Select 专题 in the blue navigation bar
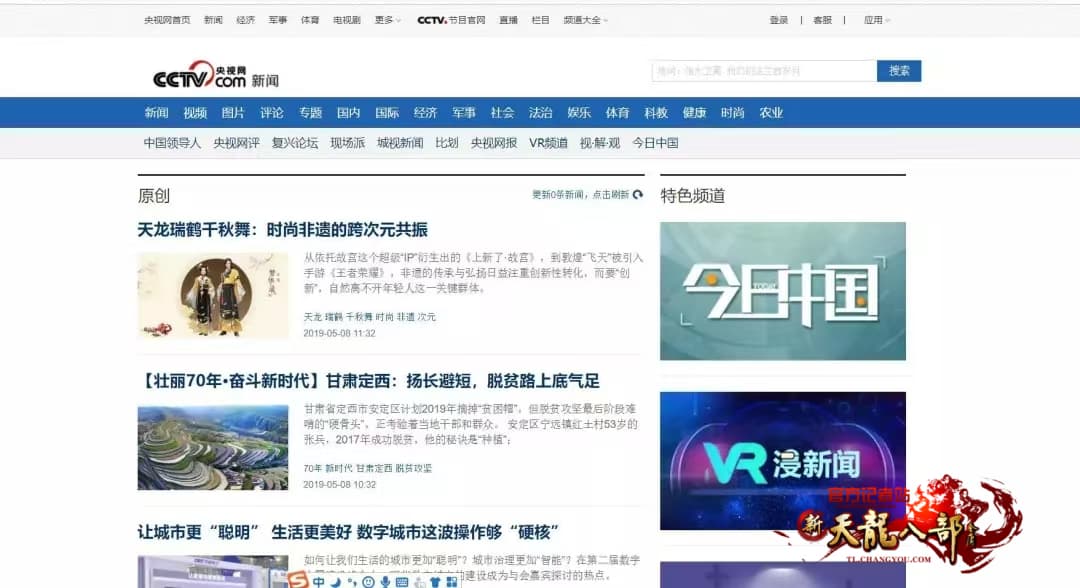The width and height of the screenshot is (1080, 588). click(x=310, y=112)
